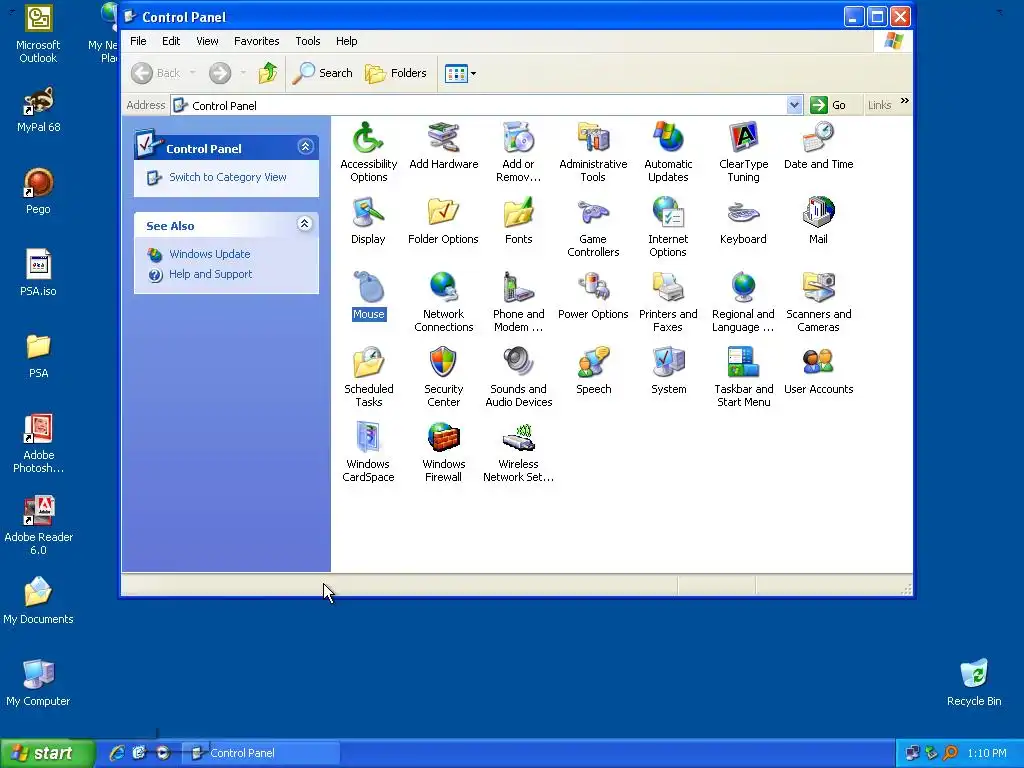Viewport: 1024px width, 768px height.
Task: Open the Power Options icon
Action: (x=593, y=295)
